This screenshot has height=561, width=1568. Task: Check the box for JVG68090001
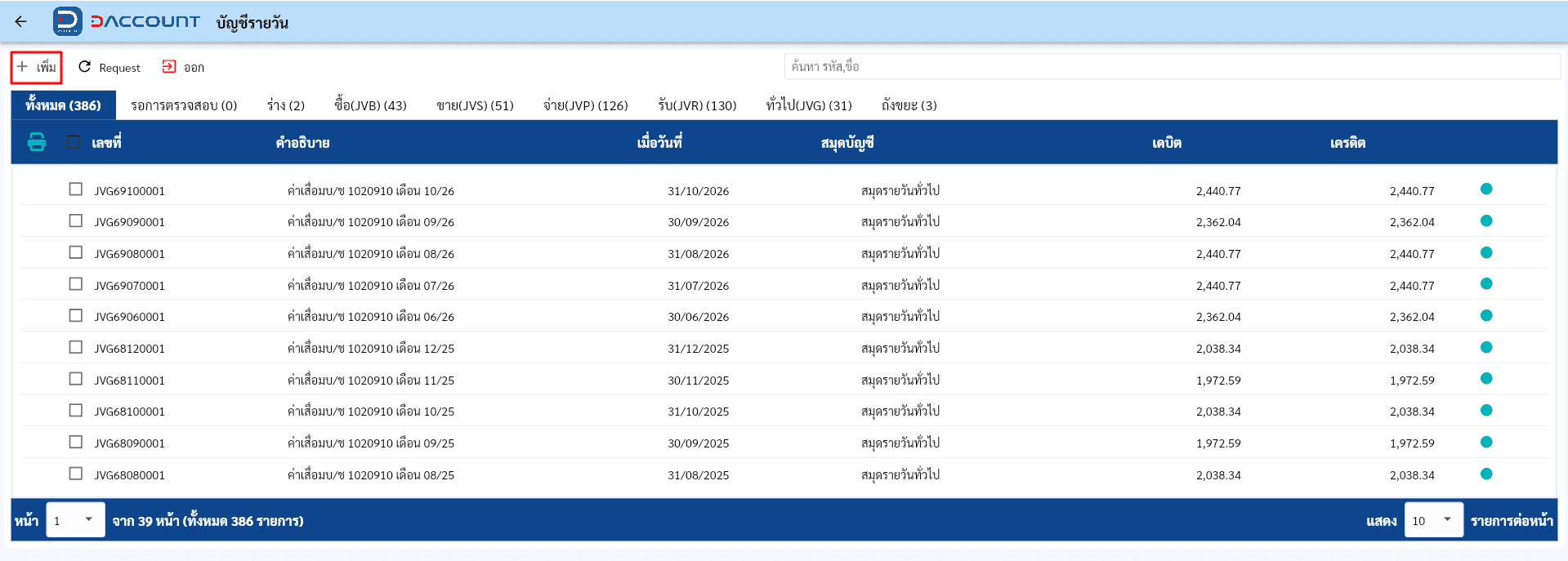(76, 442)
